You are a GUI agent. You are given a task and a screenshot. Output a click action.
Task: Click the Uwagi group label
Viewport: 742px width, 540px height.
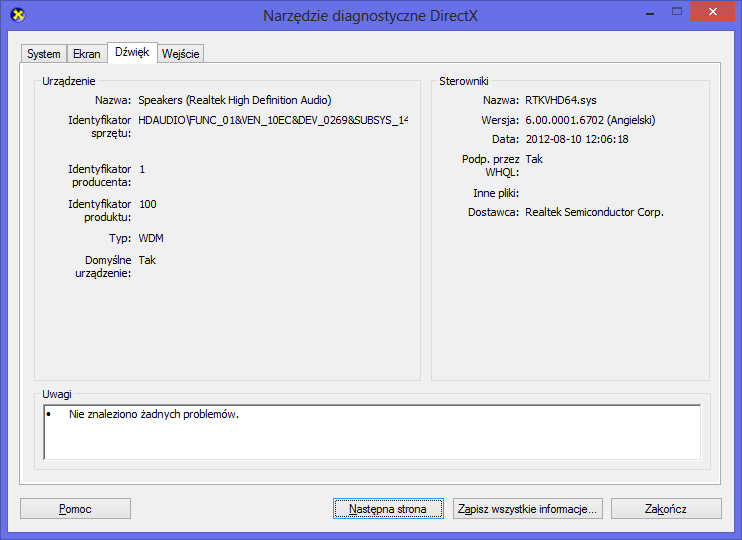point(57,394)
